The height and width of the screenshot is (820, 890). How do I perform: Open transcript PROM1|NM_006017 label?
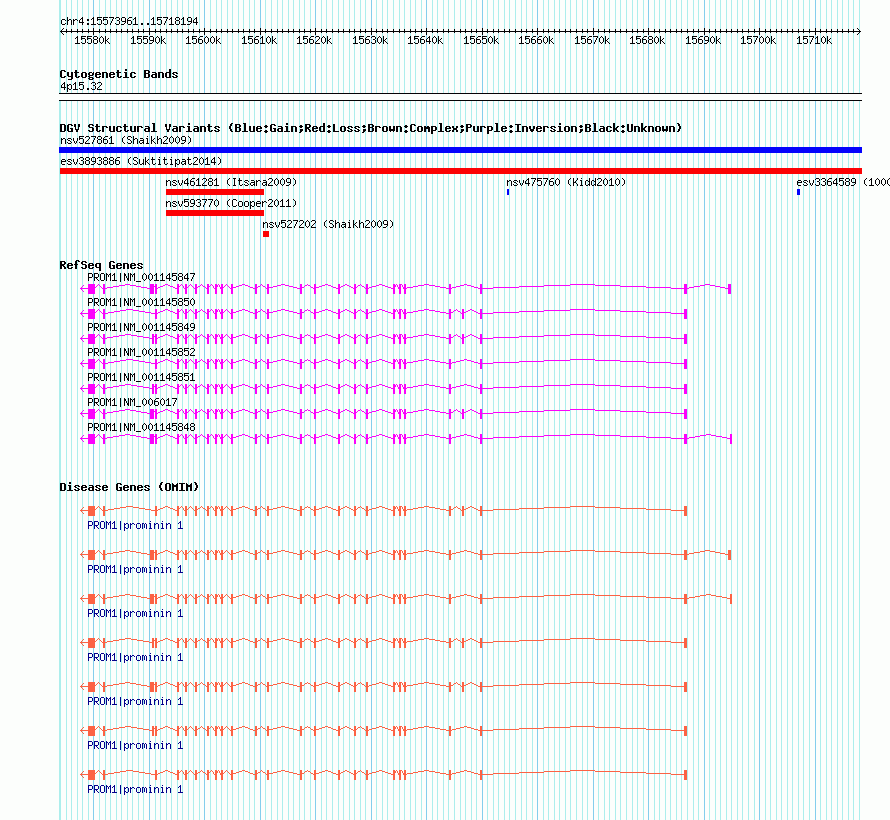point(132,402)
